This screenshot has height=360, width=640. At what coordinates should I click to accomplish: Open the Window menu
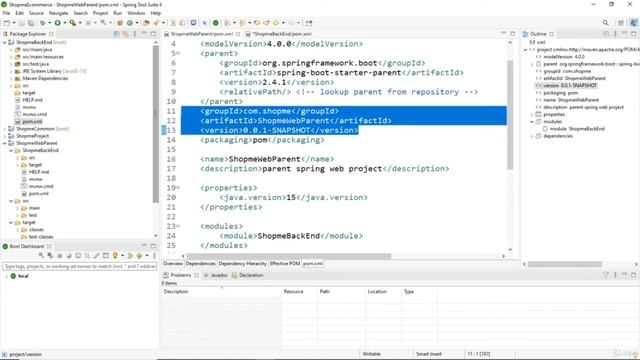click(x=136, y=13)
